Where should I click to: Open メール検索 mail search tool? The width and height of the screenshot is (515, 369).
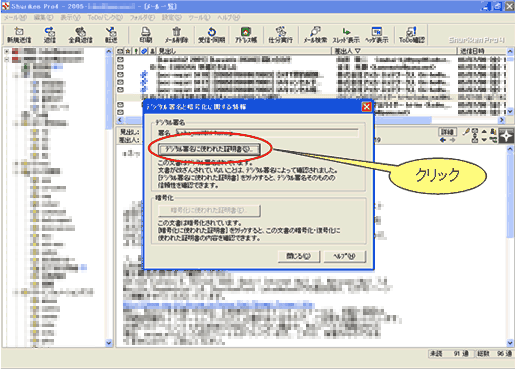[315, 35]
